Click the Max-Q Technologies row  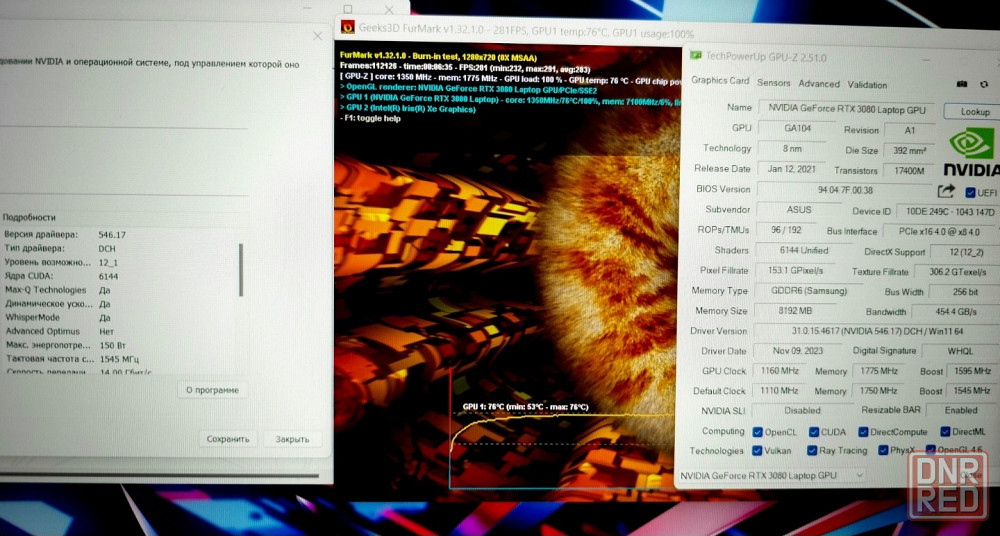coord(120,290)
